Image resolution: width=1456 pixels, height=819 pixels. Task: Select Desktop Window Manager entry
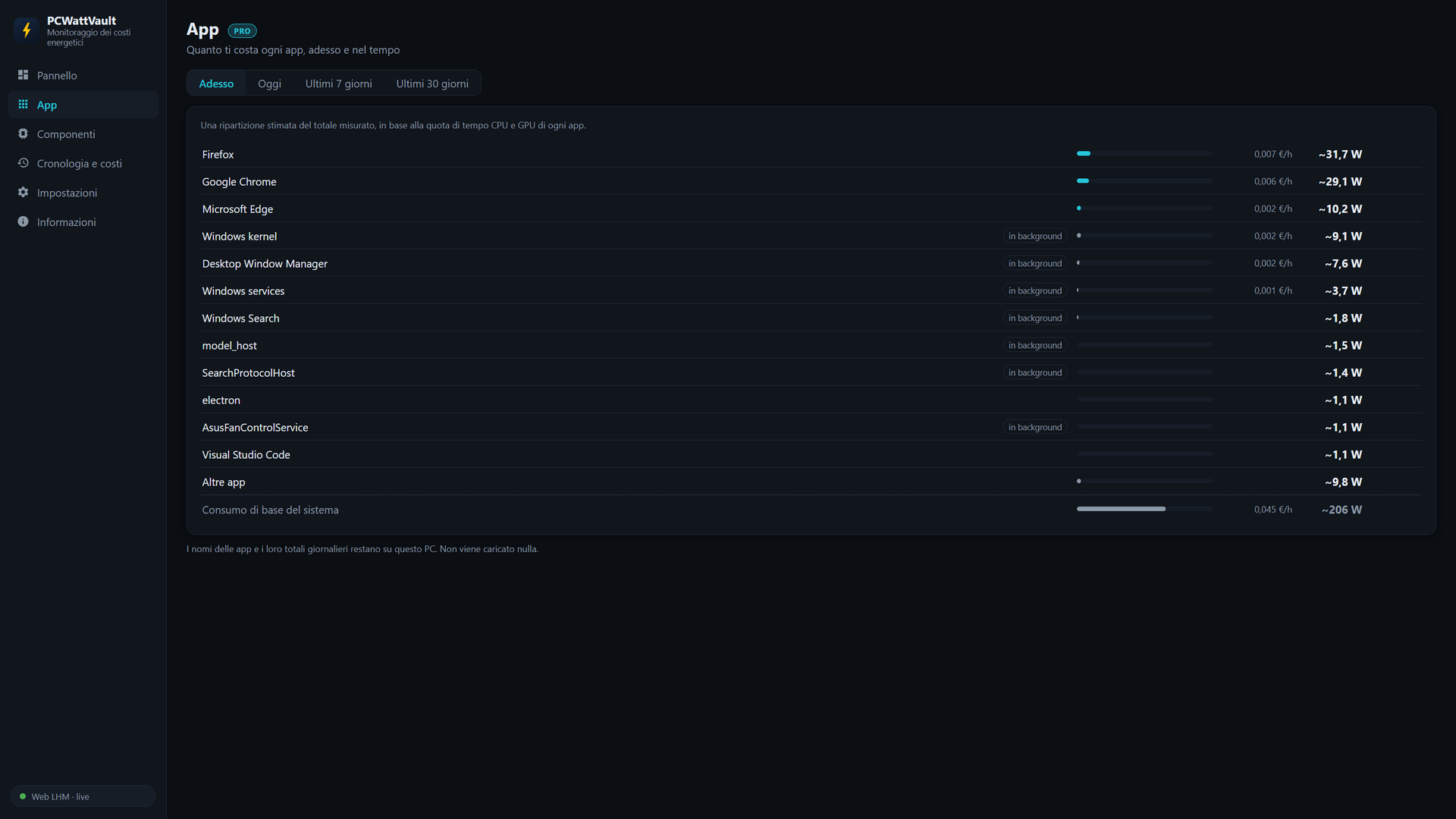(265, 264)
